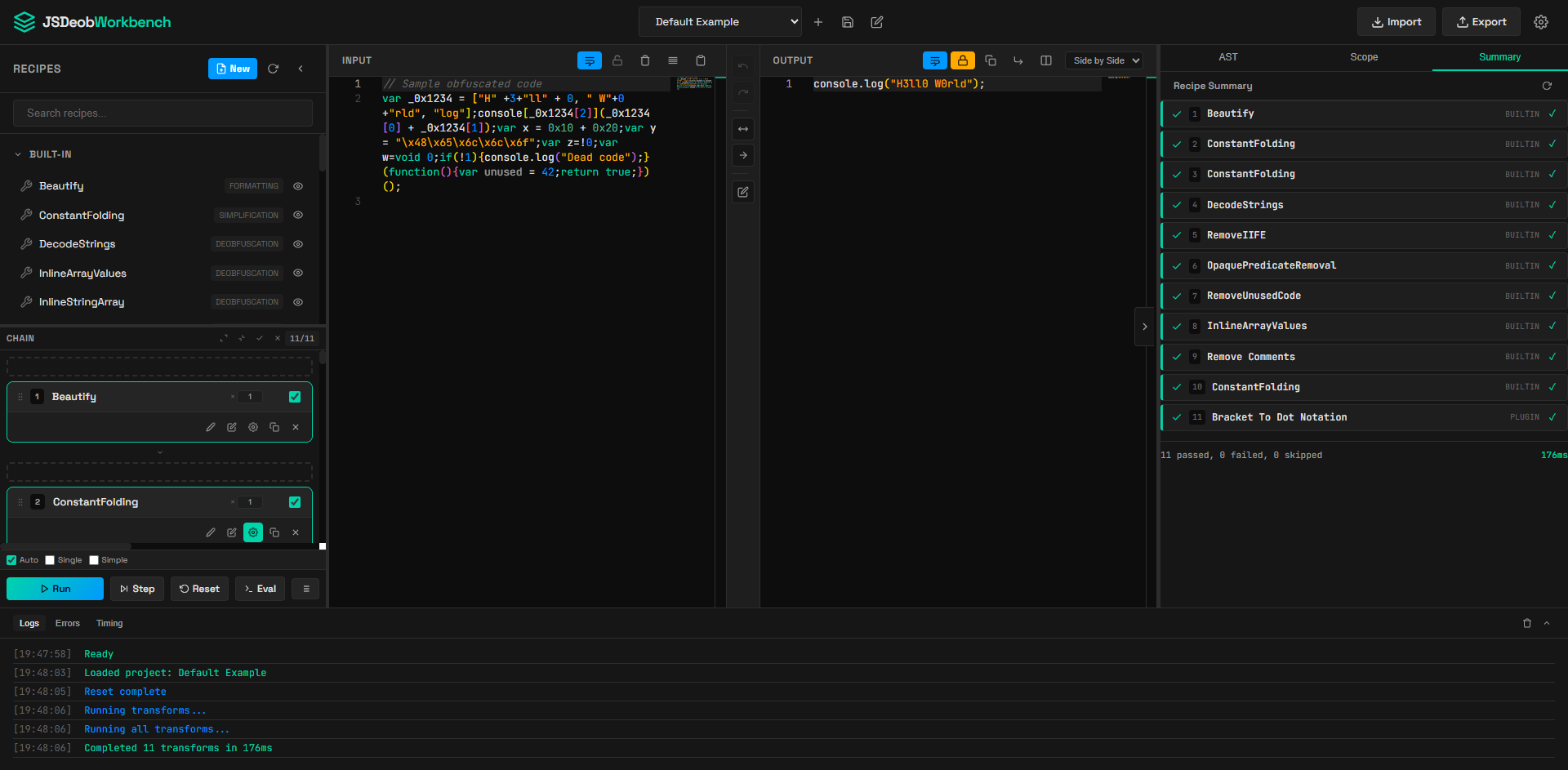Open the Logs tab

[x=29, y=623]
